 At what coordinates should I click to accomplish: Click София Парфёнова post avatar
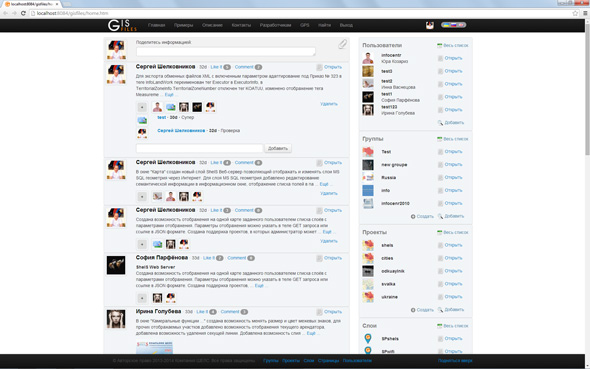point(116,265)
